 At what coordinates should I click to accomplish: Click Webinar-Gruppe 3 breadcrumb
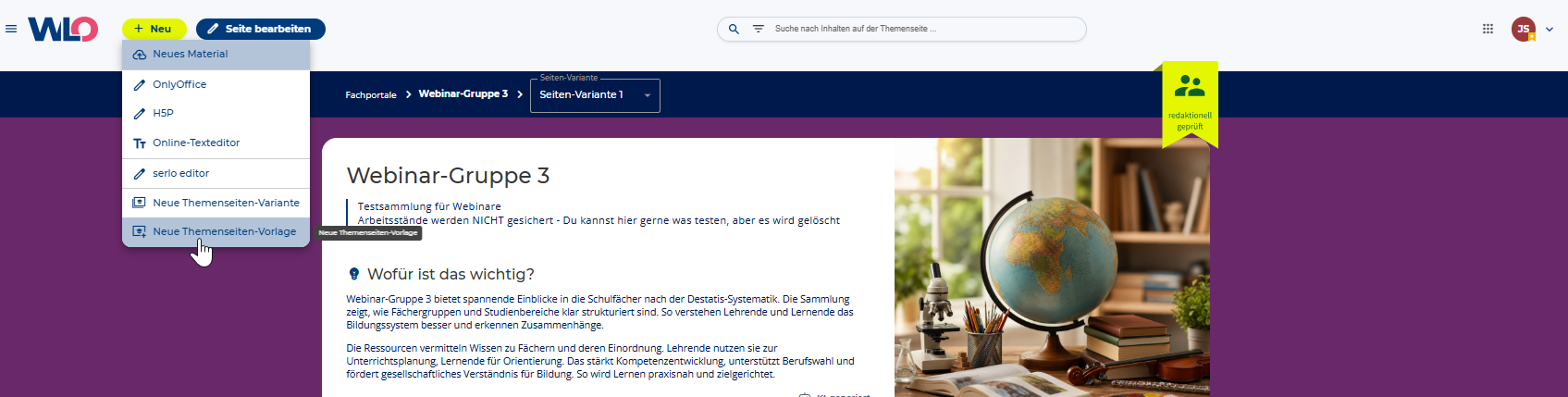click(463, 93)
